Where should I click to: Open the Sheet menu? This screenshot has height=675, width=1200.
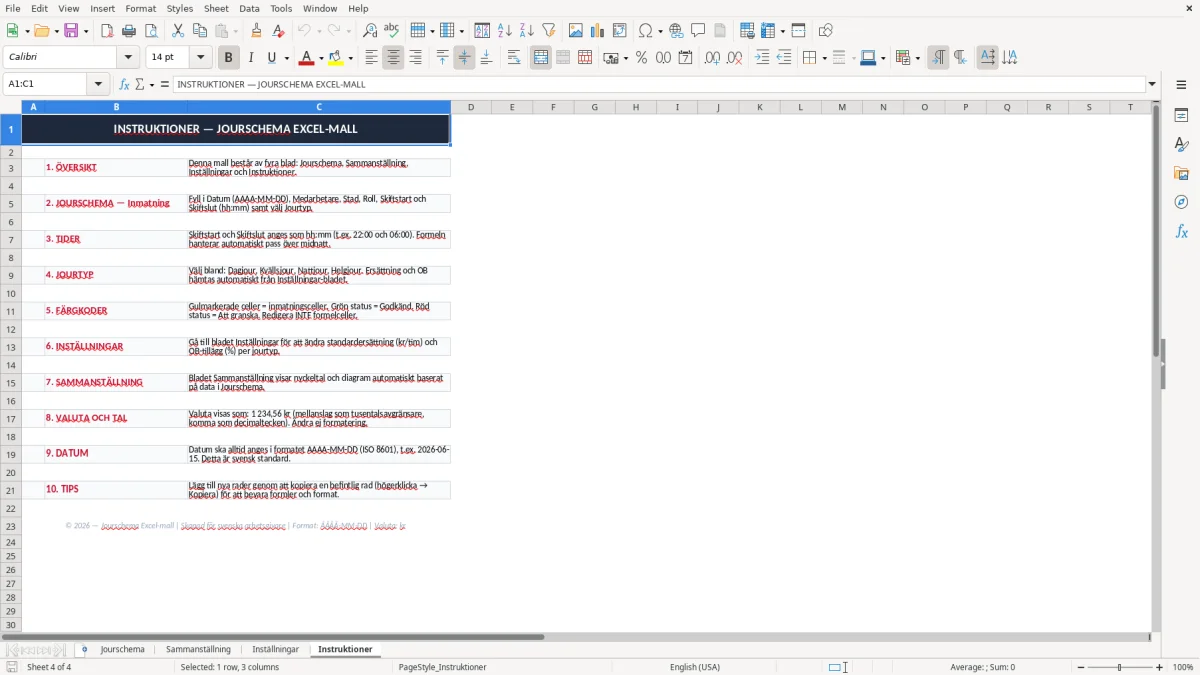click(x=216, y=8)
